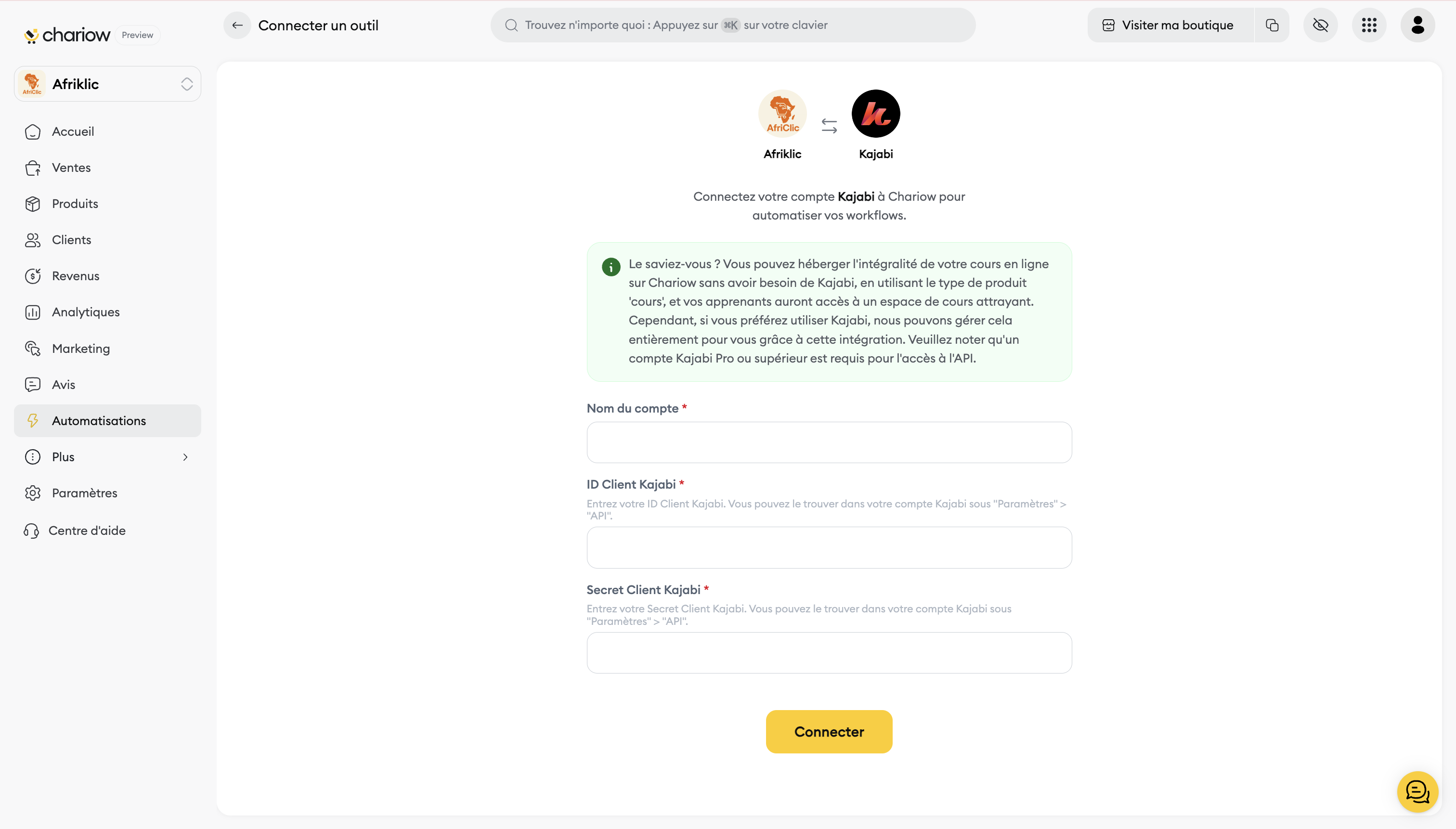
Task: Click the Chariow logo
Action: [x=68, y=35]
